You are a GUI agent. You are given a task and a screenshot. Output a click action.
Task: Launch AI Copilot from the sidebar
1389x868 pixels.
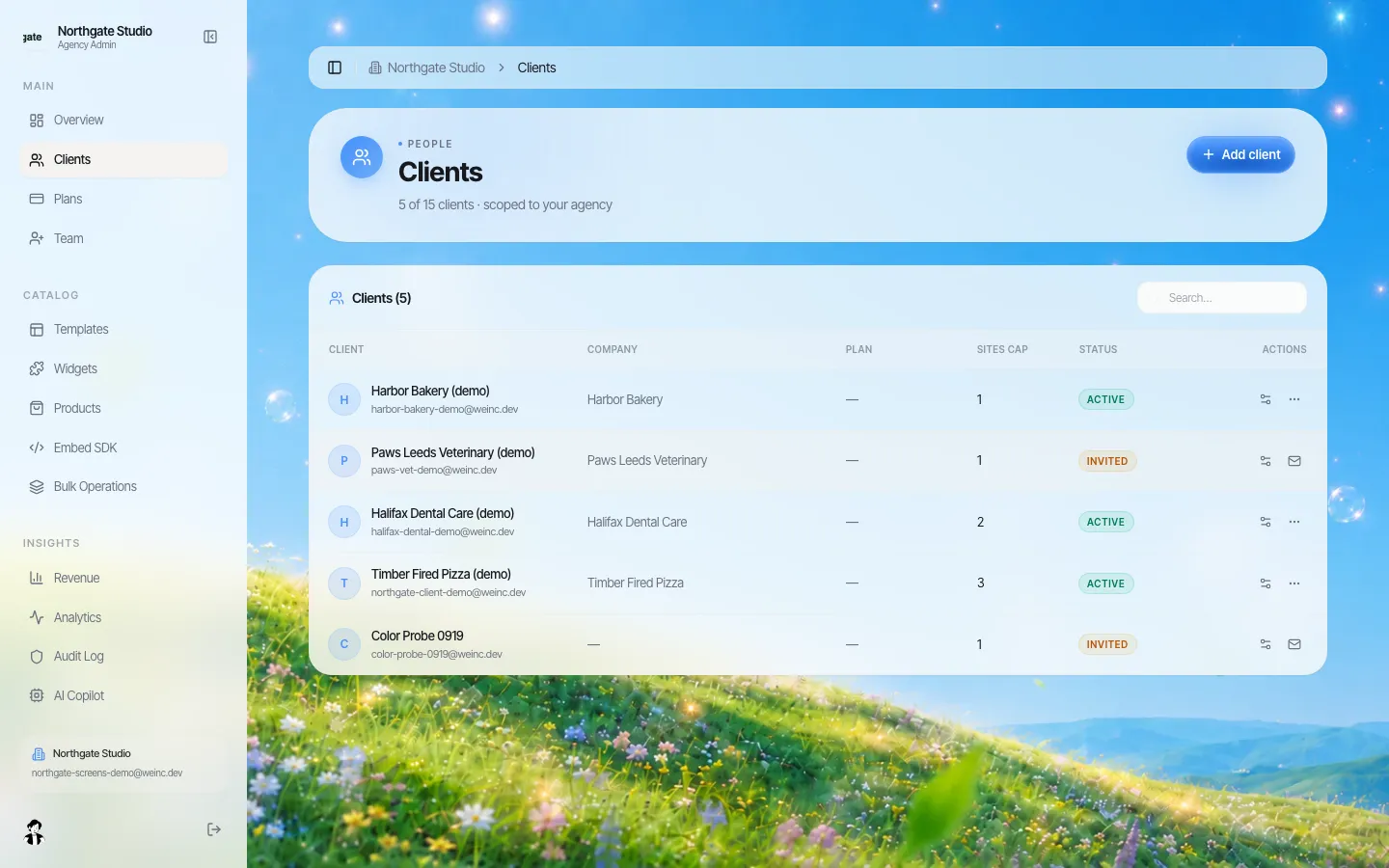coord(123,695)
